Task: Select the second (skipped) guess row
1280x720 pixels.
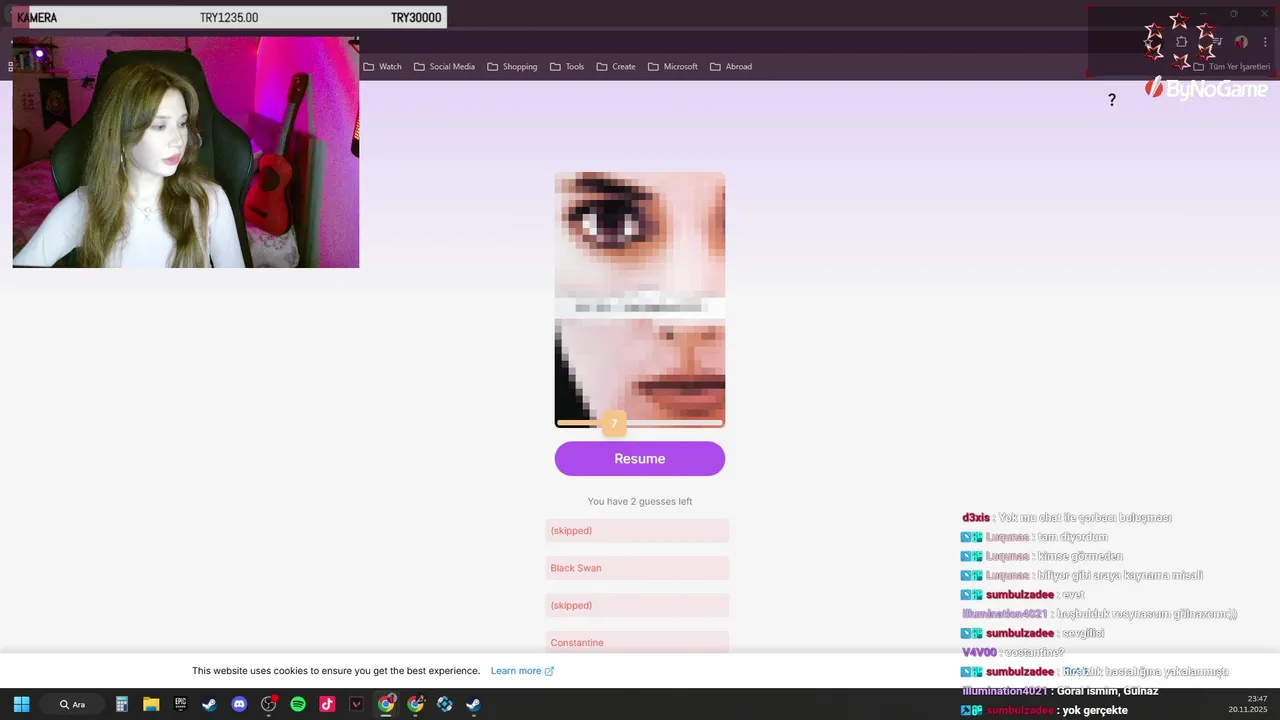Action: (x=637, y=605)
